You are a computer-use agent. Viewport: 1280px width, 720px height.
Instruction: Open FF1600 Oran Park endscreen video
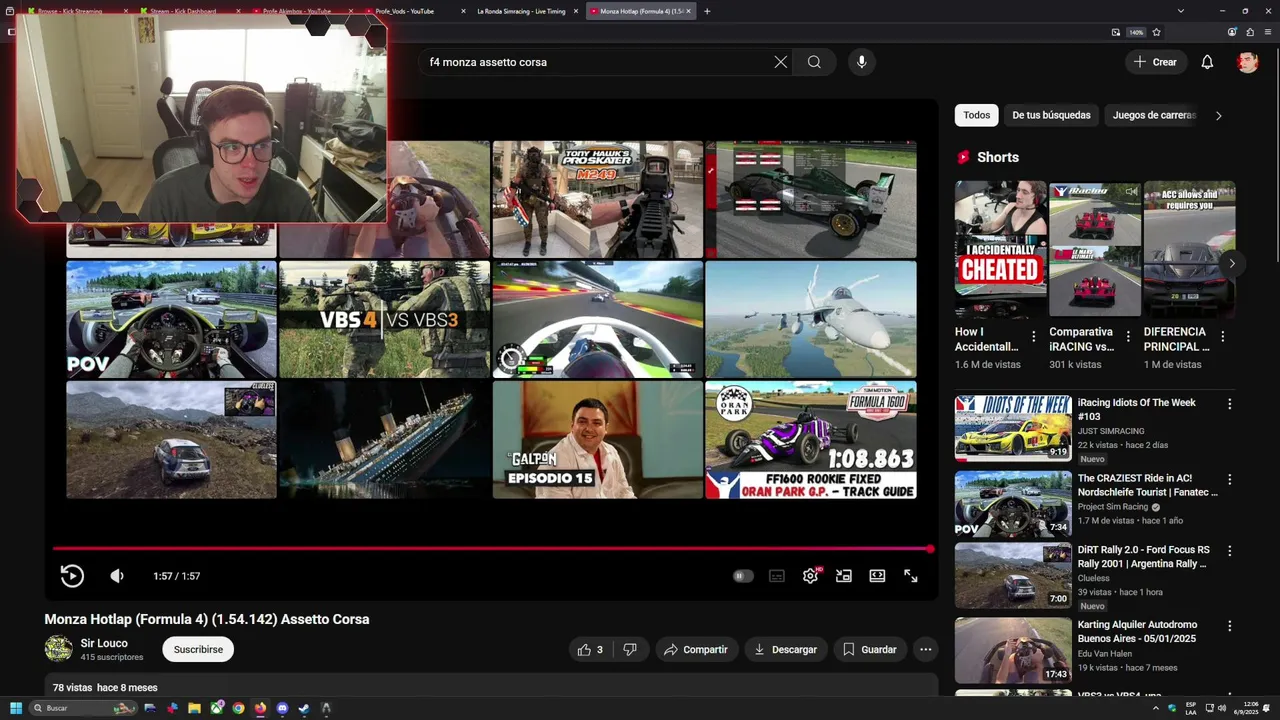[x=811, y=440]
